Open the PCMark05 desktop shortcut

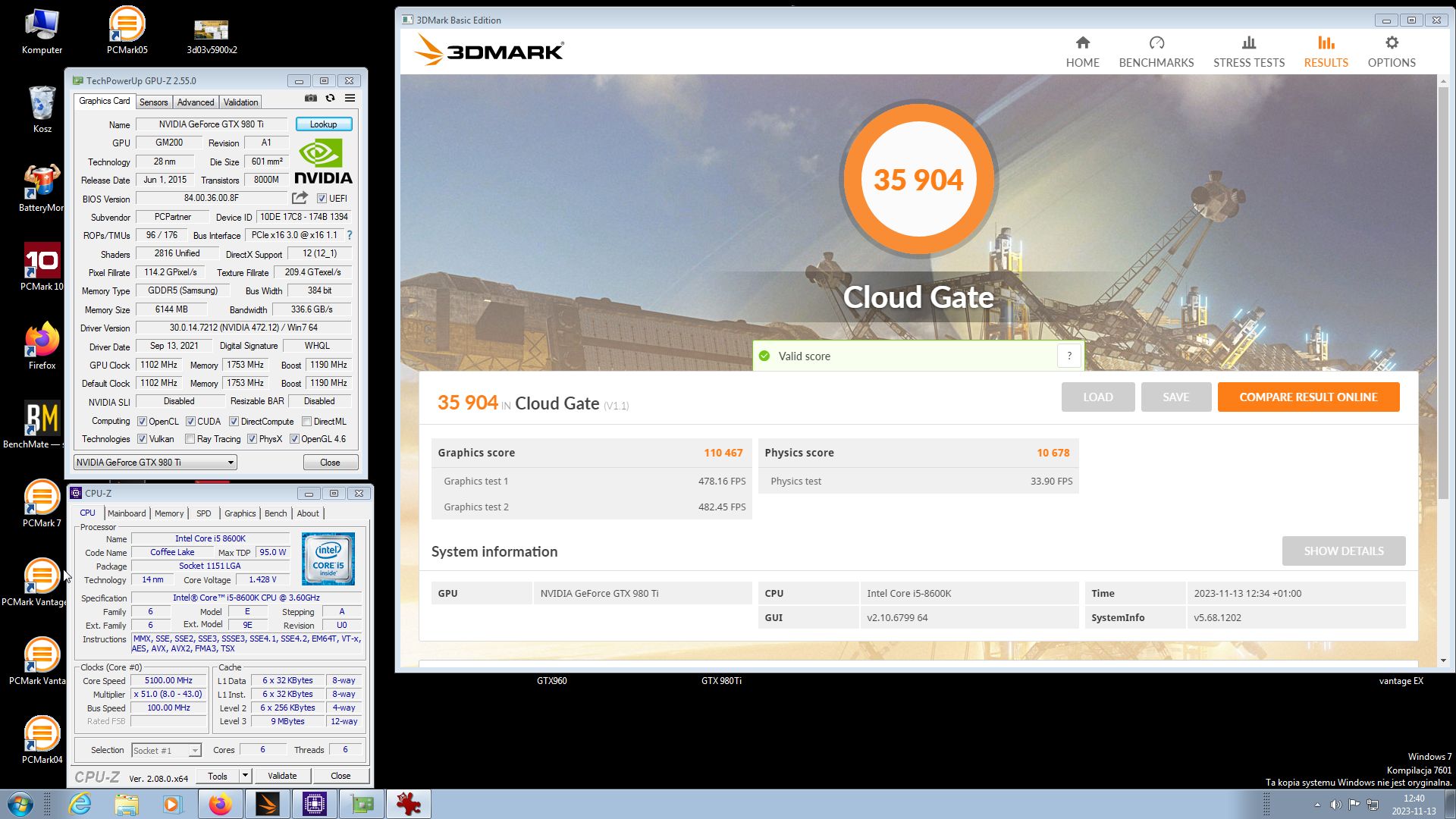127,31
